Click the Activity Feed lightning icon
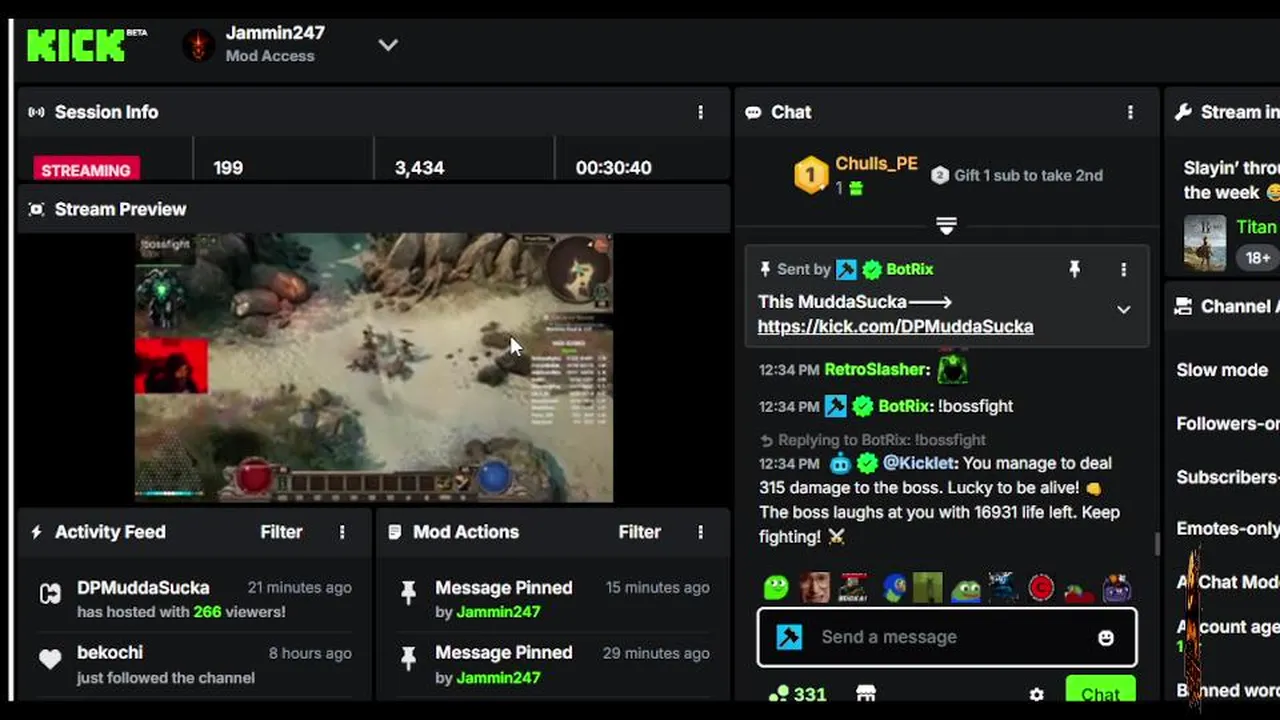 pos(37,532)
